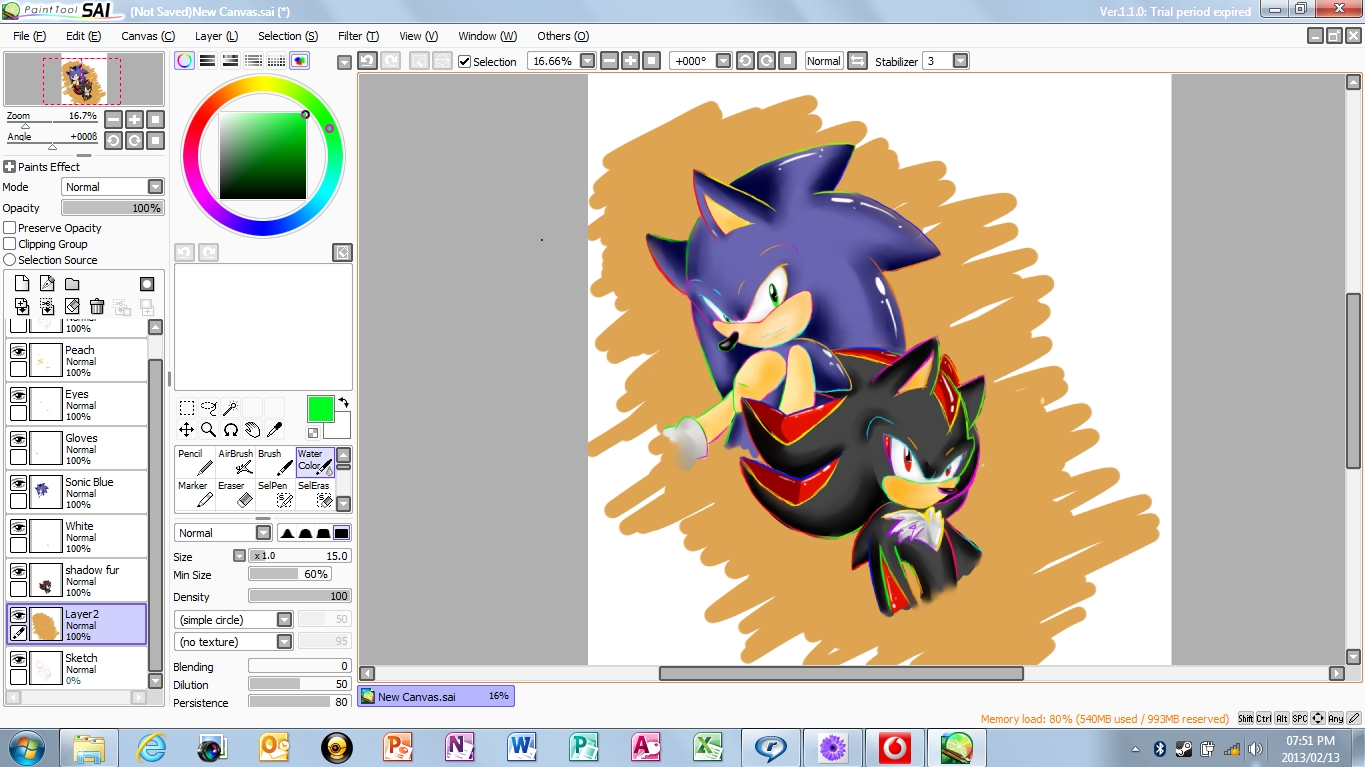Open the zoom percentage dropdown
Viewport: 1365px width, 767px height.
coord(588,61)
